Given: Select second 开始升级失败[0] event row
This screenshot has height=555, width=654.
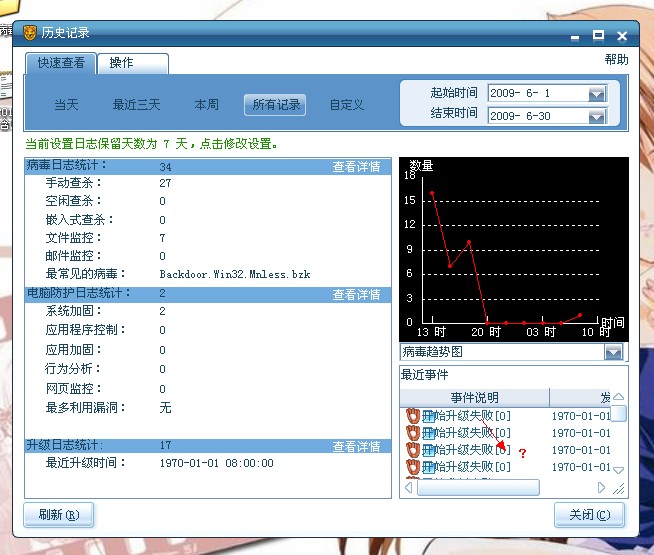Looking at the screenshot, I should pyautogui.click(x=508, y=433).
